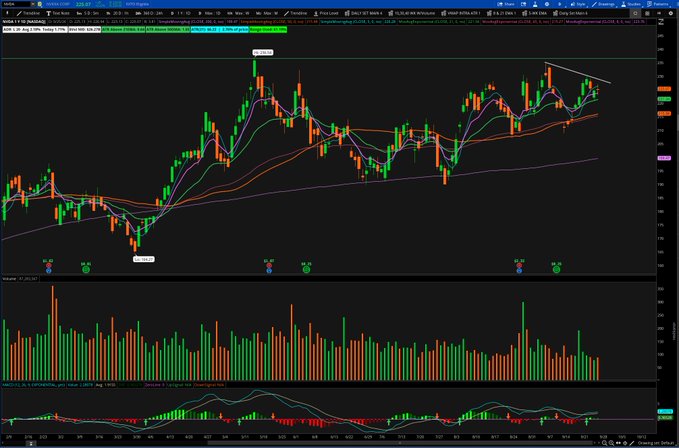
Task: Click the pencil icon left of Drawing set
Action: coord(632,443)
